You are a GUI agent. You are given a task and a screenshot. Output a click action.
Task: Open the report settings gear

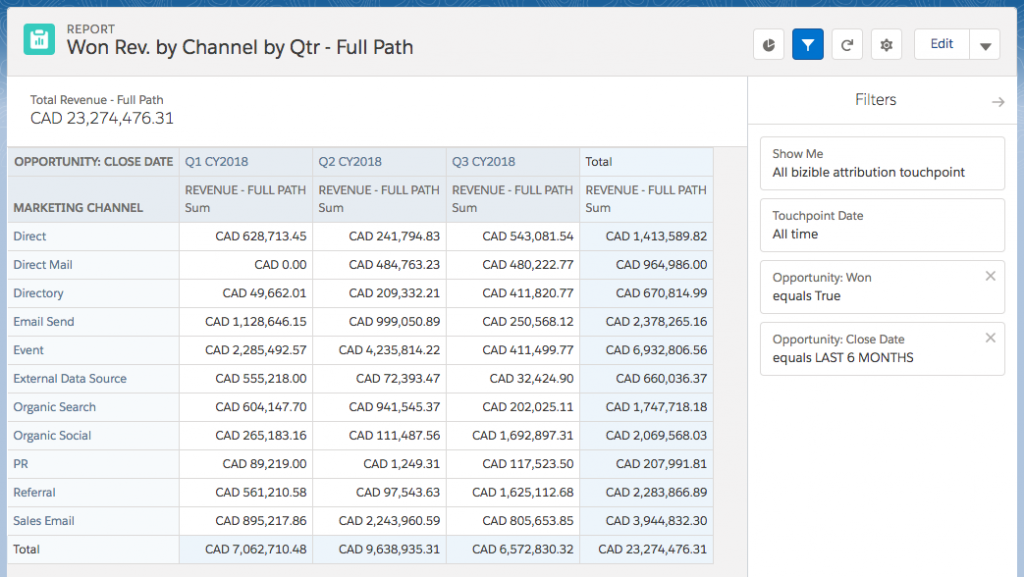(x=886, y=44)
